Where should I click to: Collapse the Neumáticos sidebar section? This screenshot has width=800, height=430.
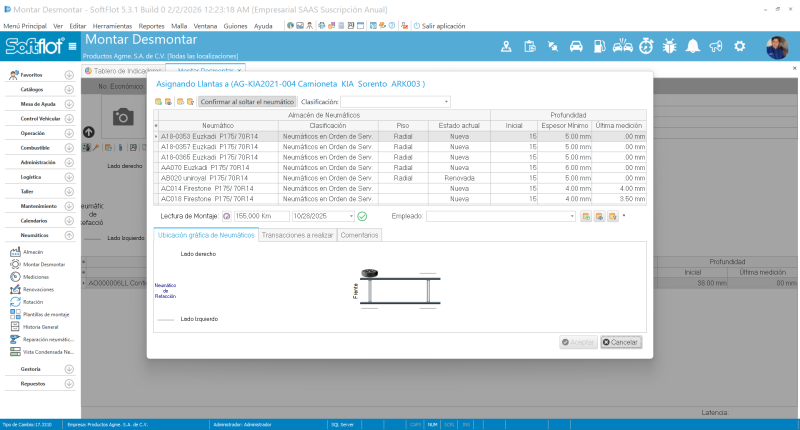point(69,235)
